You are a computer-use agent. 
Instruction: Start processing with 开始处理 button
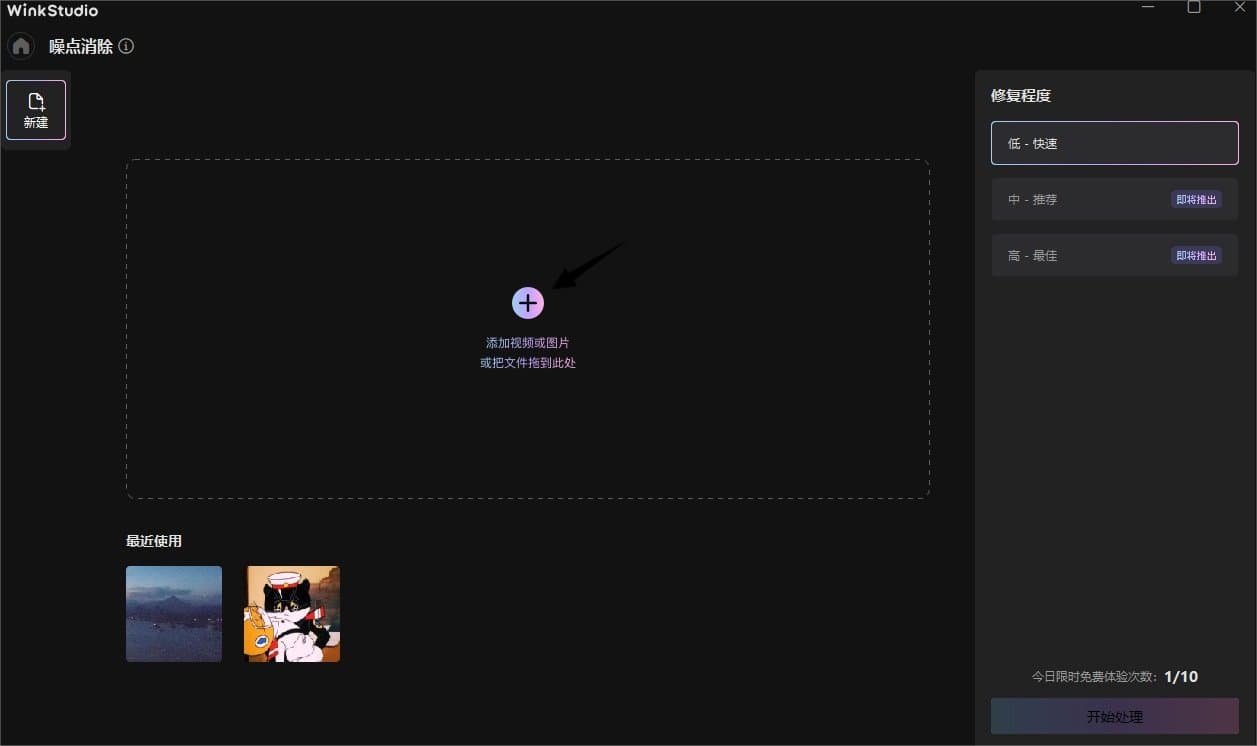click(x=1114, y=717)
